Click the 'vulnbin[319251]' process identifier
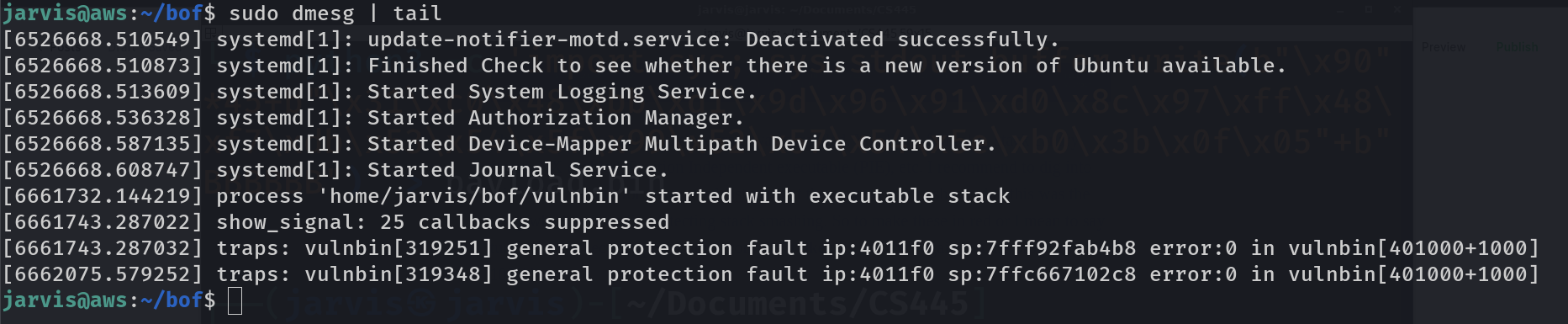1568x324 pixels. (x=399, y=248)
